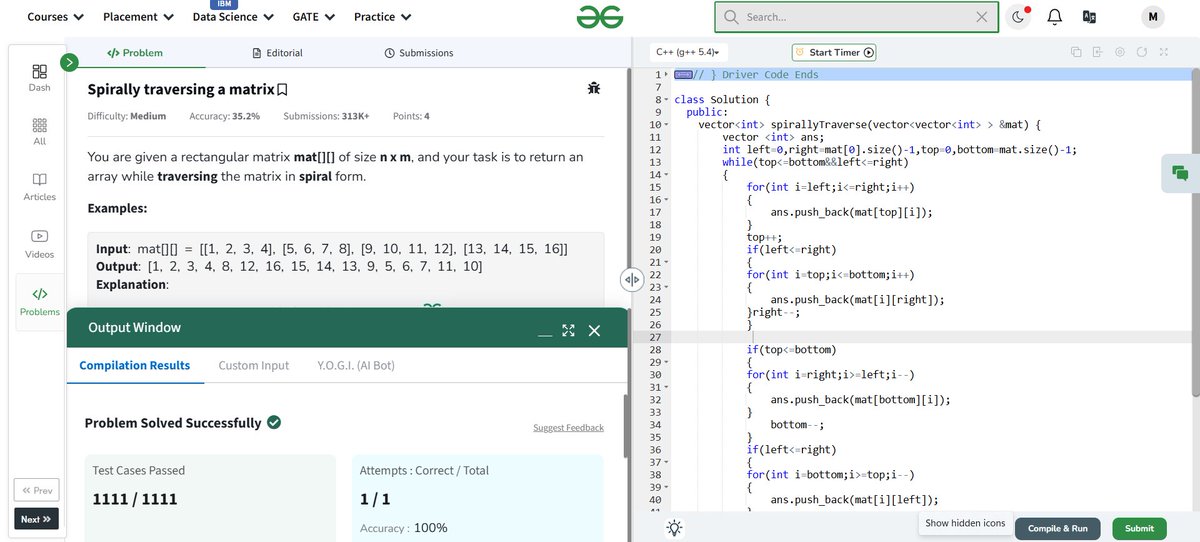Select the Custom Input tab
Viewport: 1200px width, 542px height.
pos(254,365)
